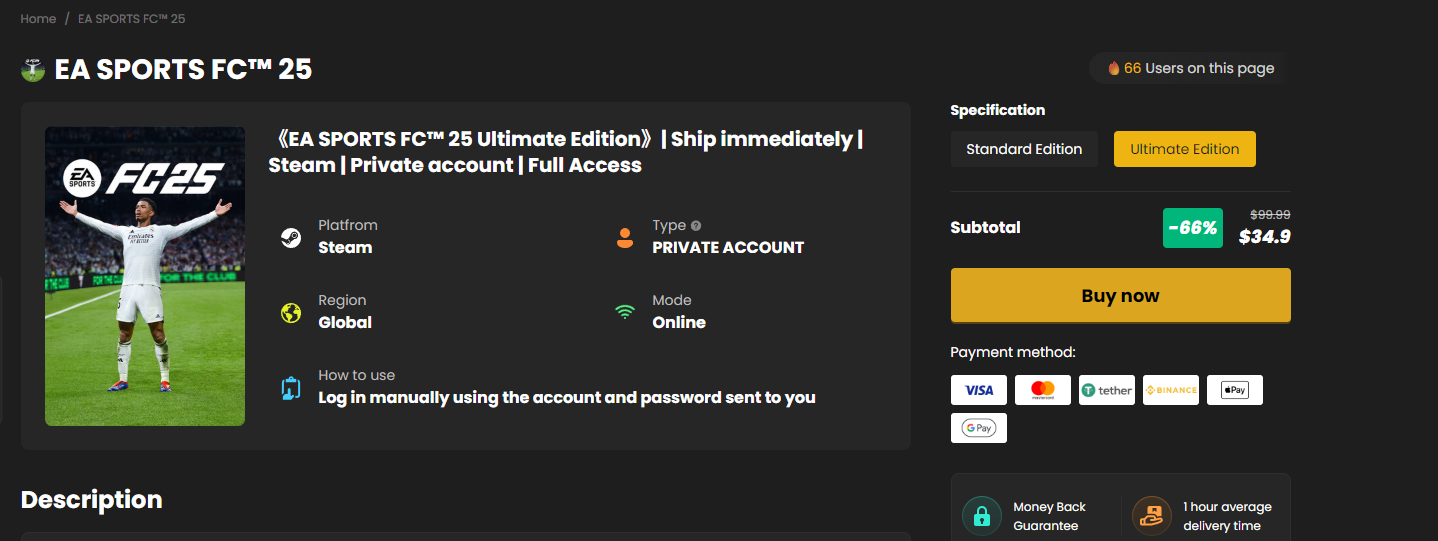The height and width of the screenshot is (541, 1438).
Task: Choose Binance payment method
Action: (x=1171, y=390)
